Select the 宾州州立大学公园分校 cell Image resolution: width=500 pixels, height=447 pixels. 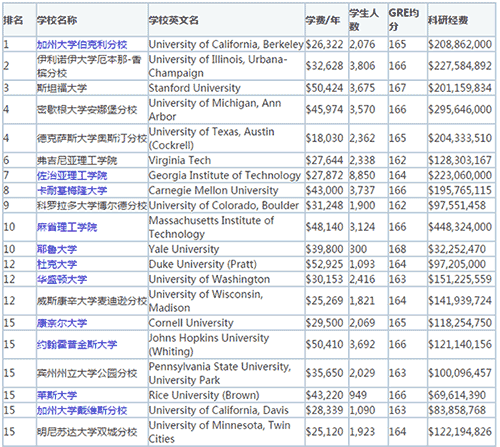pyautogui.click(x=92, y=373)
